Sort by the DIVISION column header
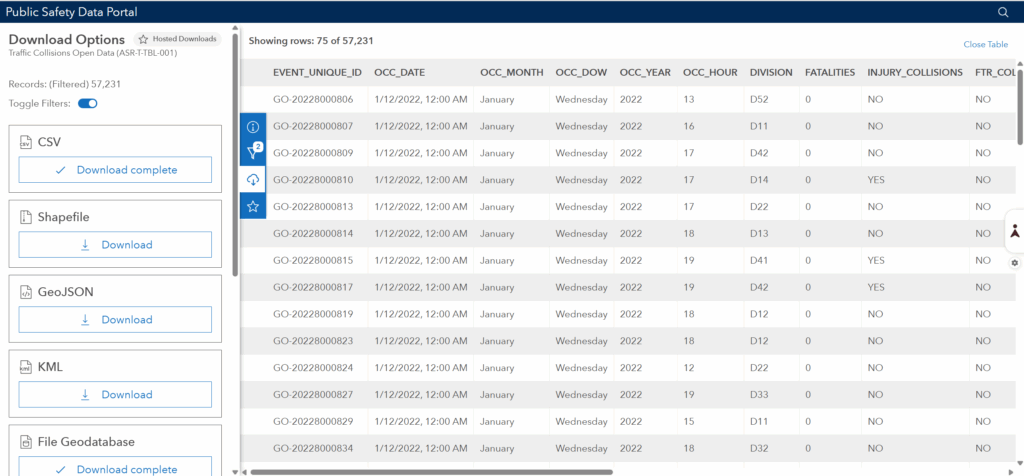 pos(770,73)
